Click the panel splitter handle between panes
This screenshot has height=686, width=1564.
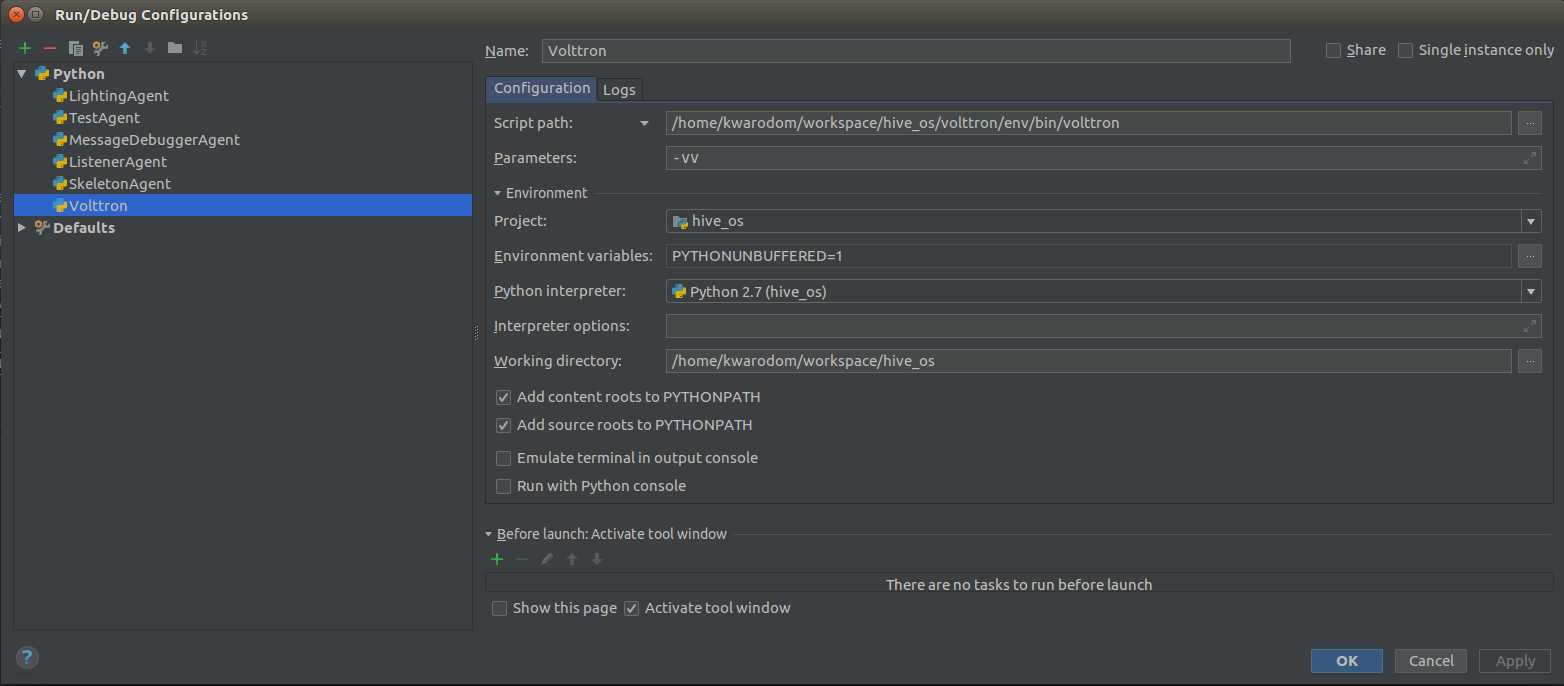click(478, 333)
